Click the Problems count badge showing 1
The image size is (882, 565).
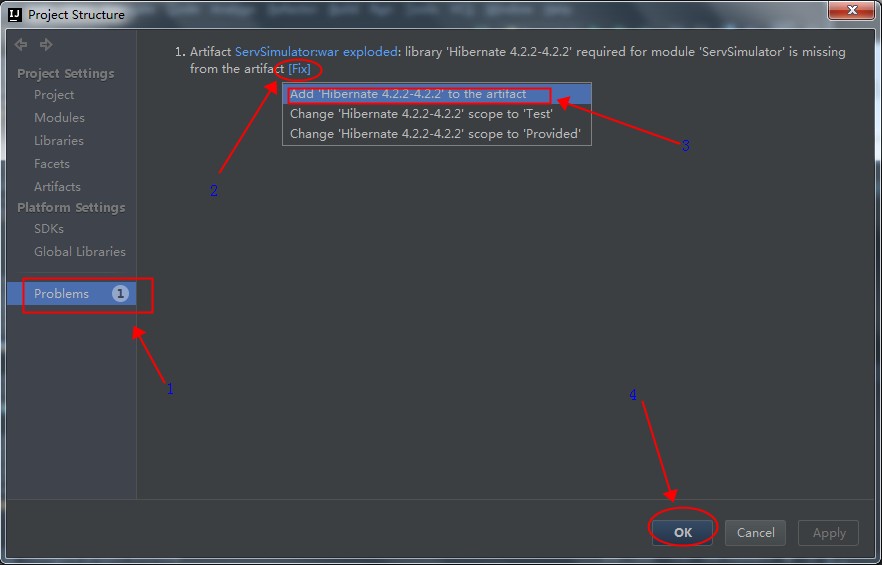coord(120,294)
